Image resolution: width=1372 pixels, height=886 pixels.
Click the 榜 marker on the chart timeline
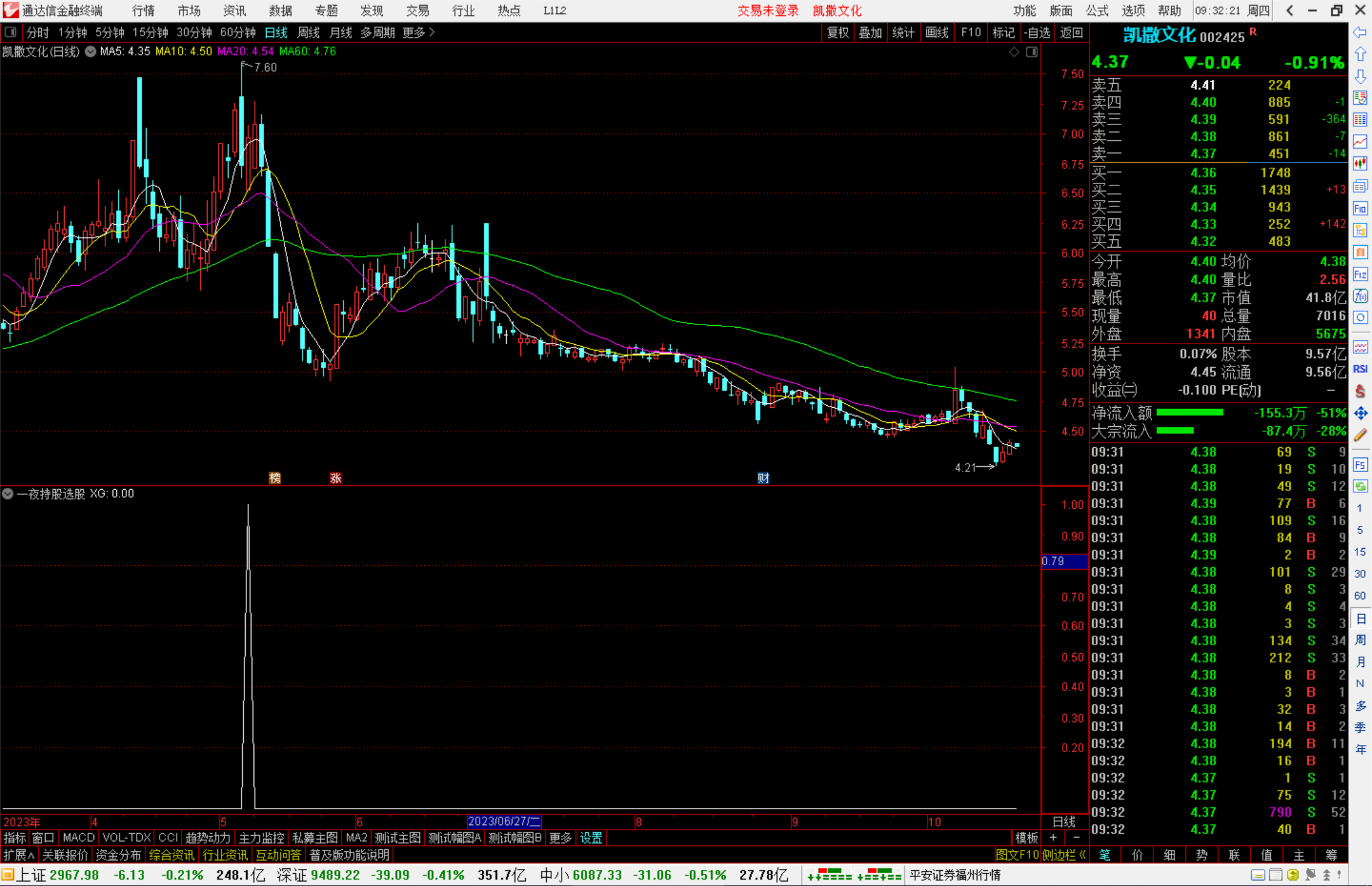[275, 478]
